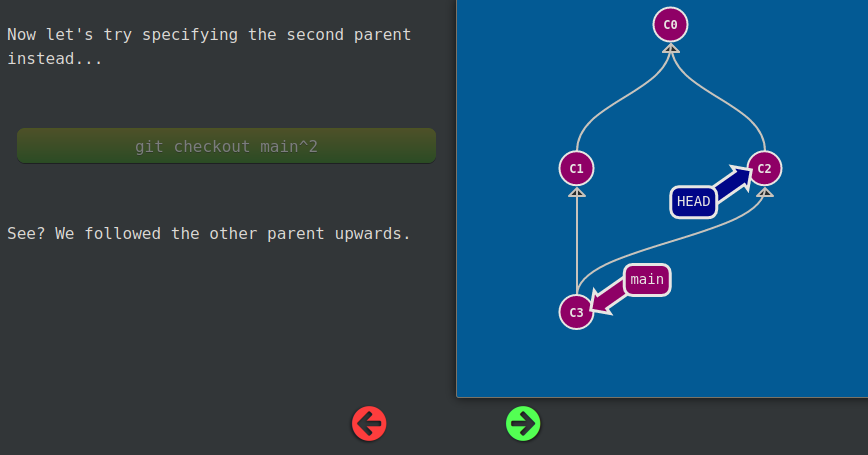
Task: Click the arrowhead below commit C1
Action: tap(577, 193)
